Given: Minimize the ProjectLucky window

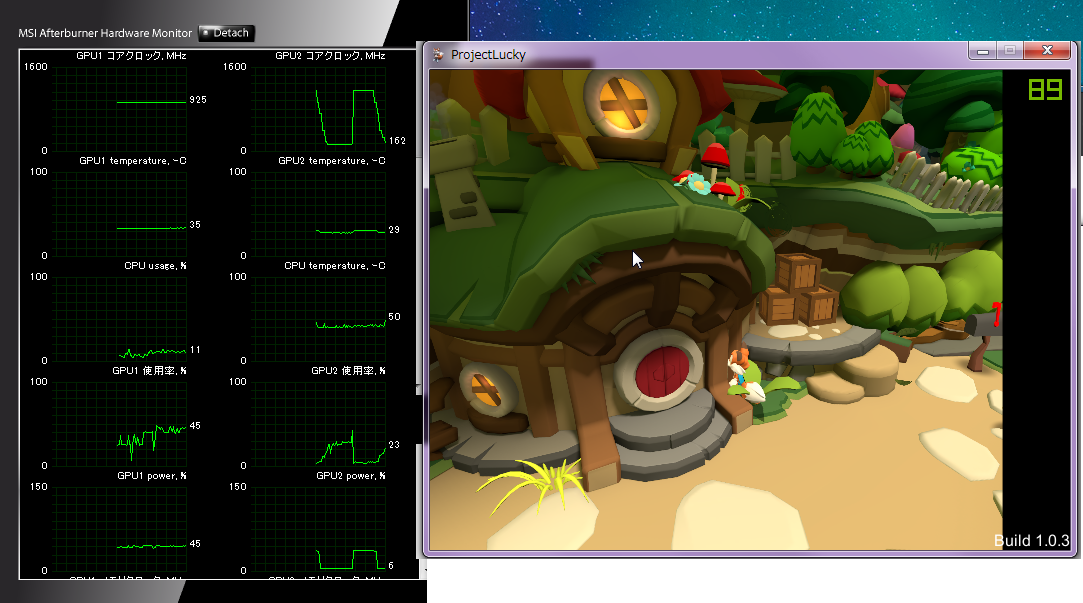Looking at the screenshot, I should (983, 50).
